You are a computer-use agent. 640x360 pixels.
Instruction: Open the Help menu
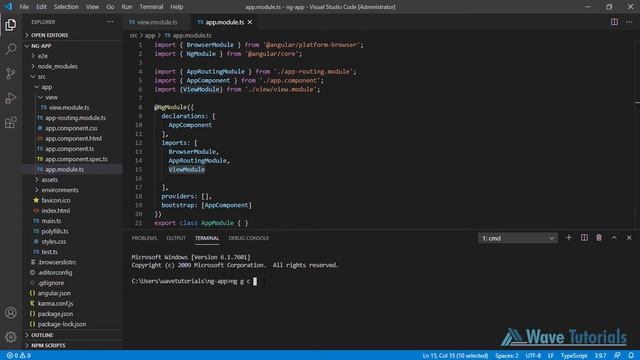coord(177,7)
